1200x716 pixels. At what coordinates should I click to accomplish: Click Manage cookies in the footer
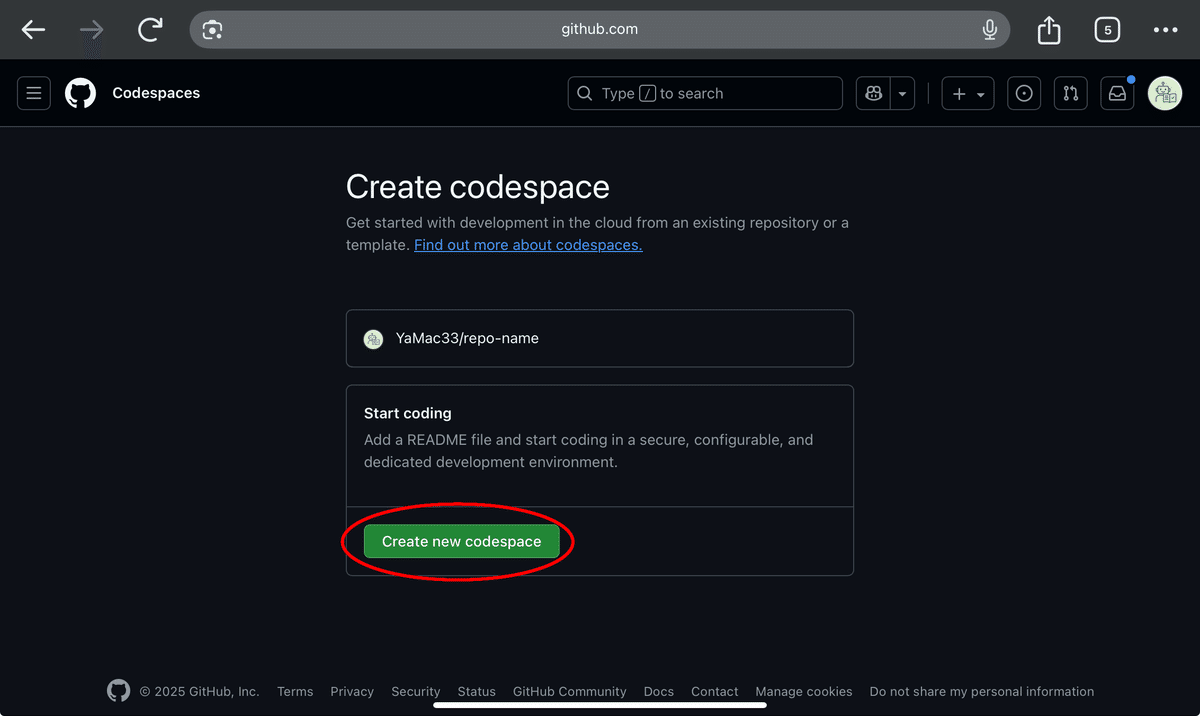click(x=803, y=691)
